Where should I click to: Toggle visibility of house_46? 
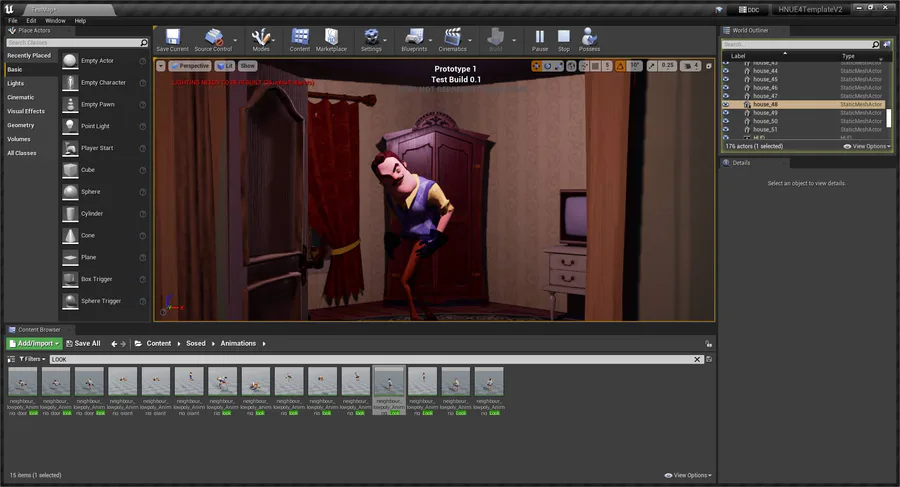[726, 88]
